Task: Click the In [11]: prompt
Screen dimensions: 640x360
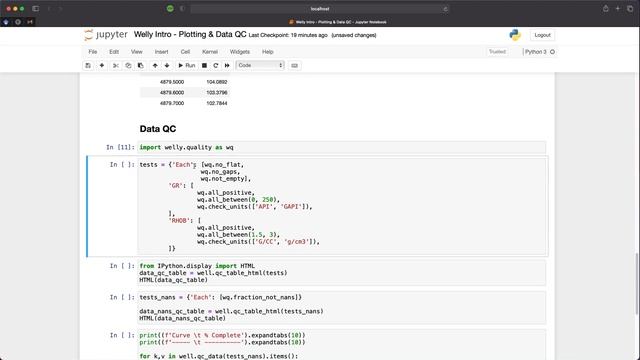Action: click(x=120, y=147)
